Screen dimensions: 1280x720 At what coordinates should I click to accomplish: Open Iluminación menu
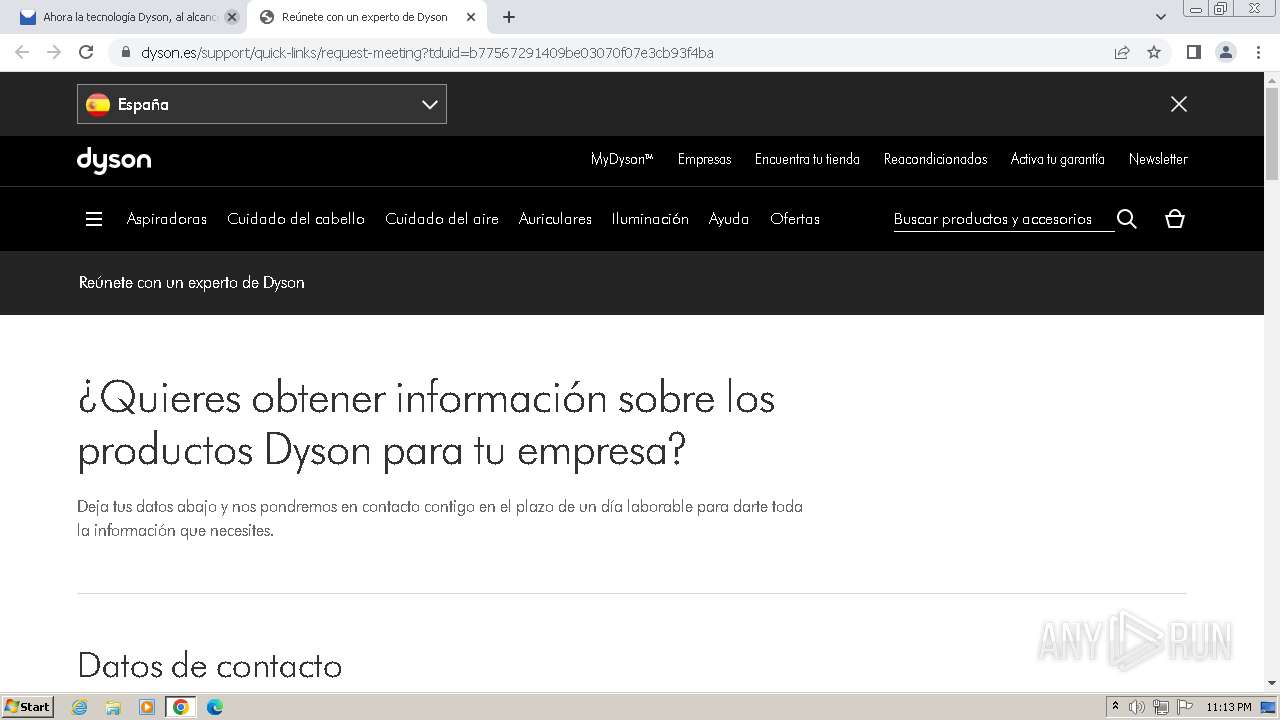650,219
